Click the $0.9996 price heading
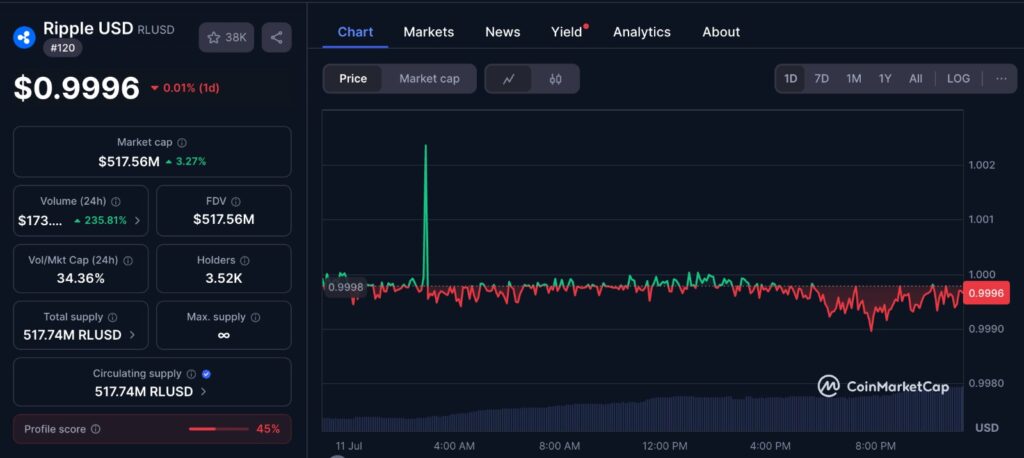Screen dimensions: 1024x458 click(x=76, y=88)
